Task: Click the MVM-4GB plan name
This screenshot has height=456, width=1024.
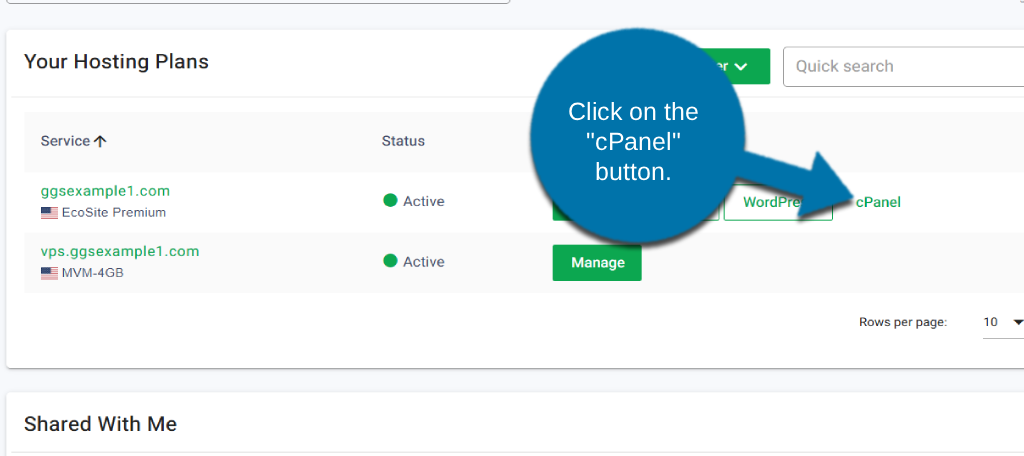Action: (92, 273)
